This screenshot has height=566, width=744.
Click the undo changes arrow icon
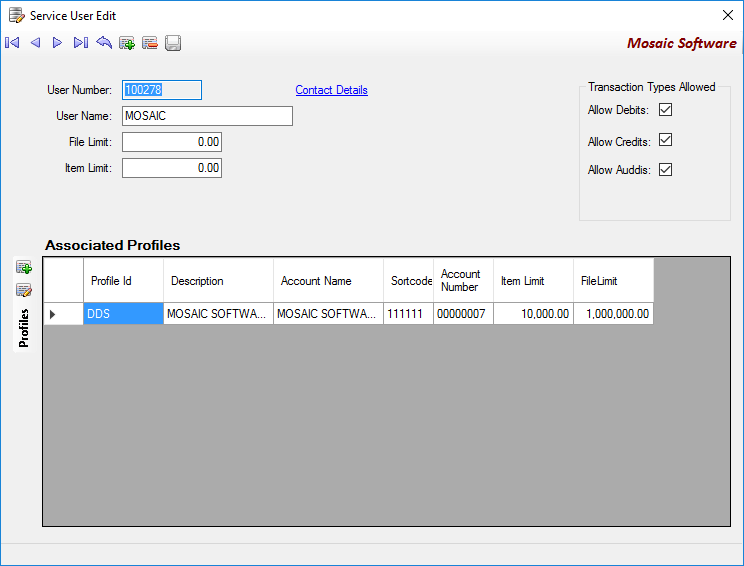coord(104,43)
